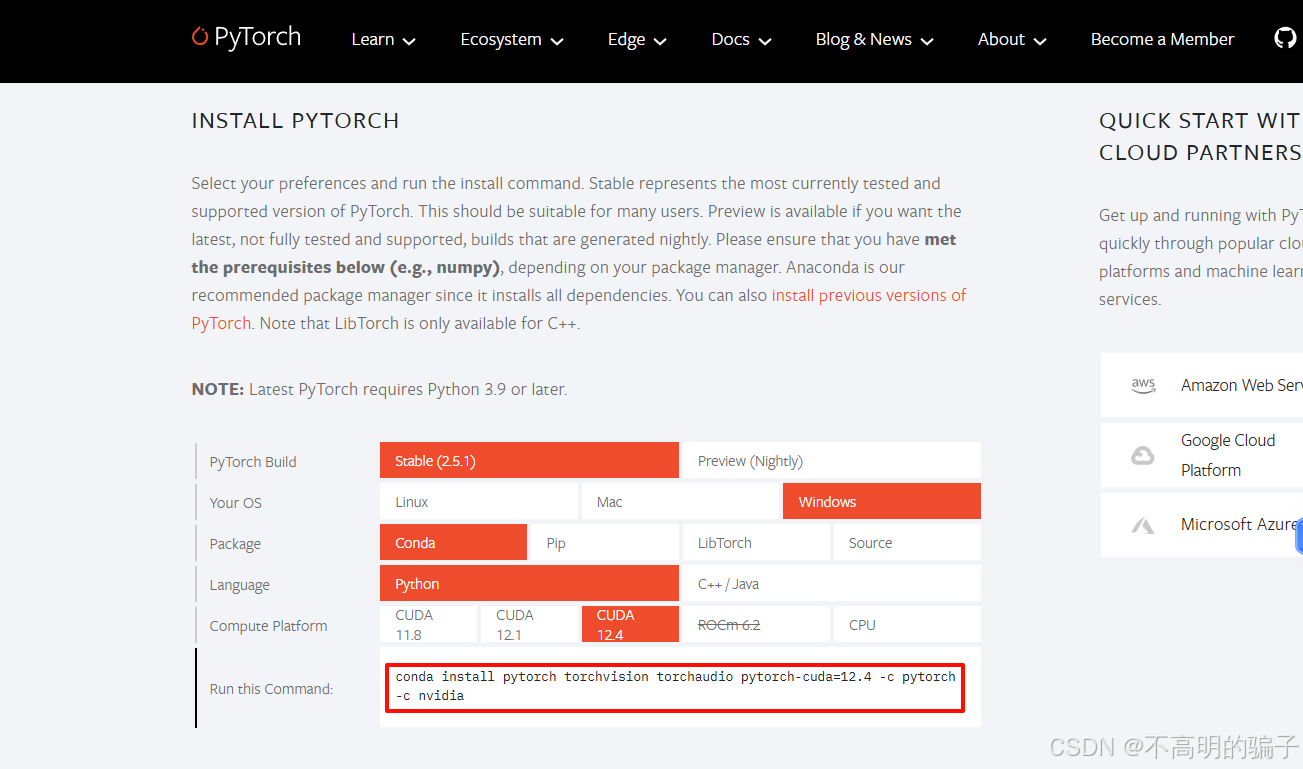Expand the About menu chevron
This screenshot has width=1303, height=769.
point(1040,41)
